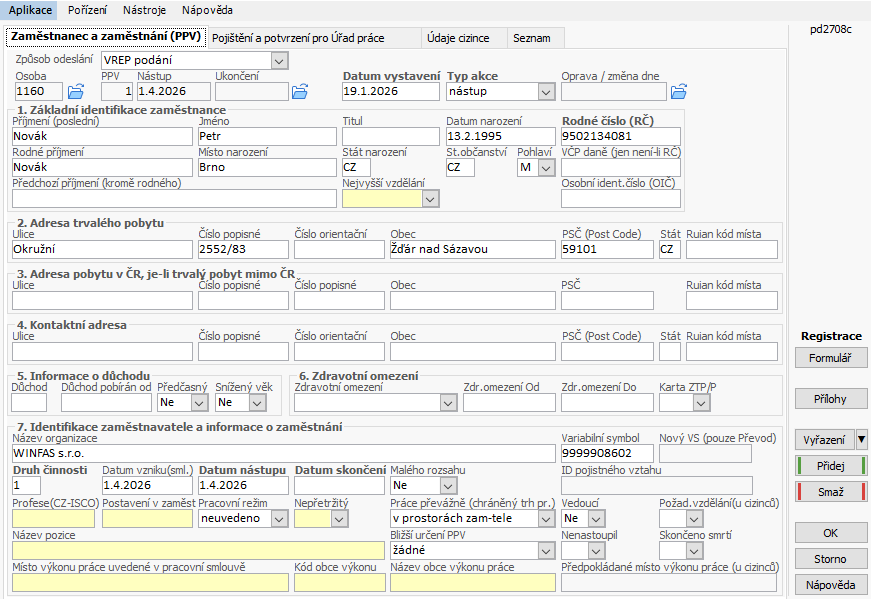
Task: Expand the Pohlaví dropdown
Action: click(545, 168)
